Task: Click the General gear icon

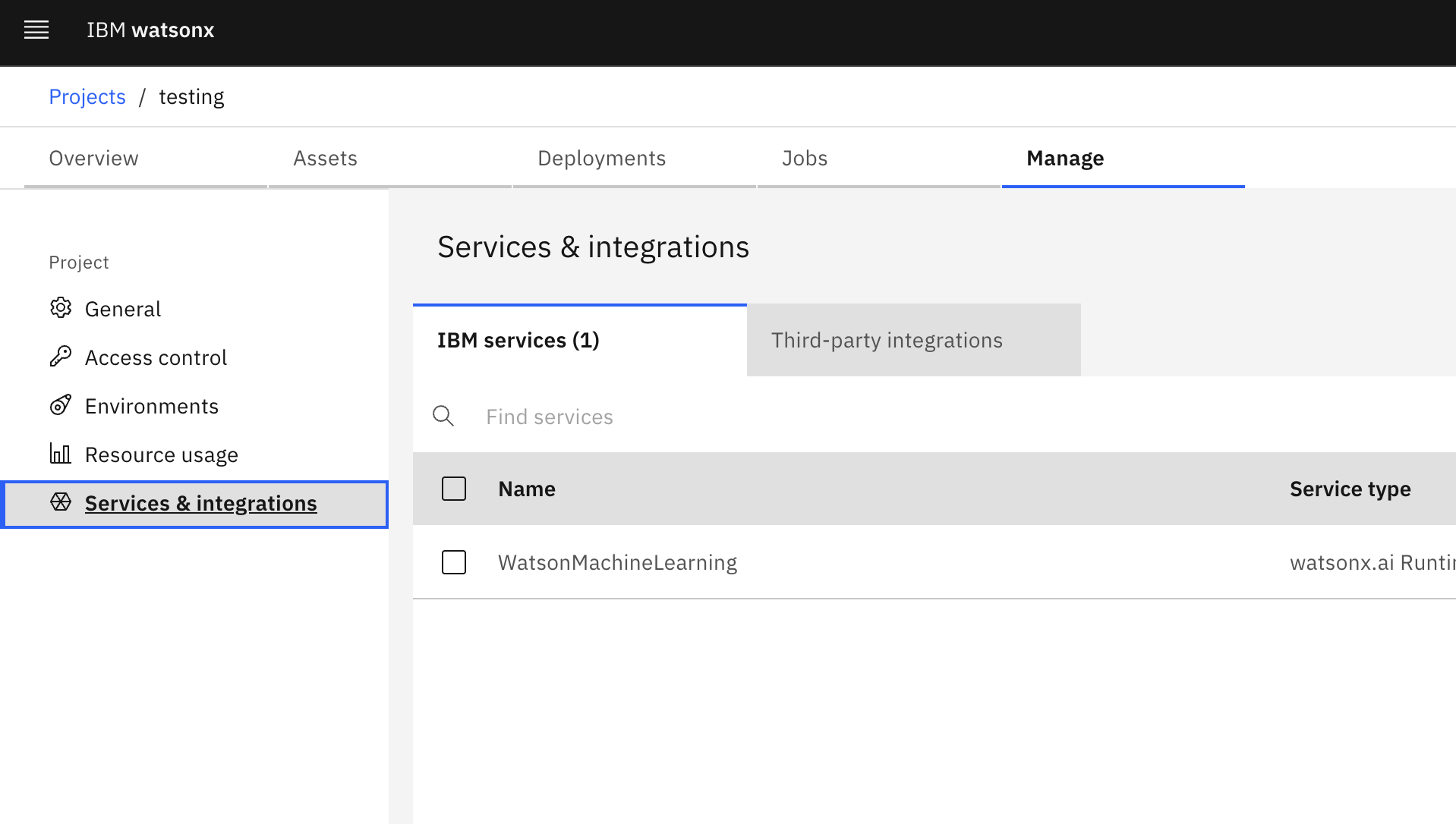Action: pos(61,308)
